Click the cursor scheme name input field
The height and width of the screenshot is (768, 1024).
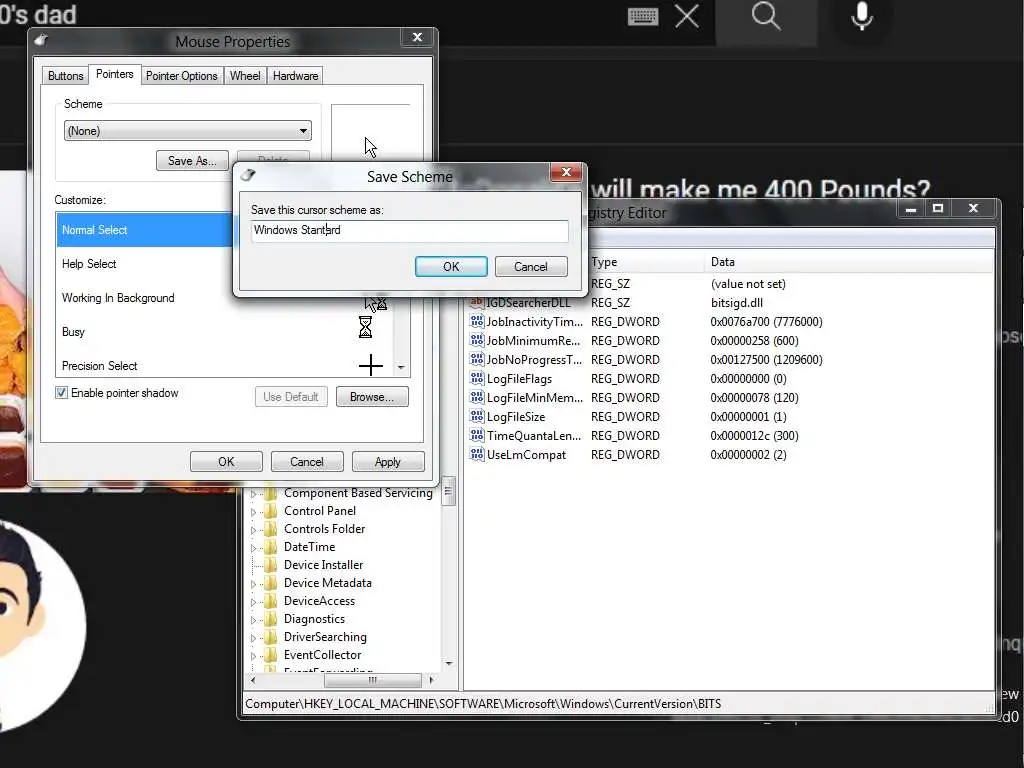409,231
